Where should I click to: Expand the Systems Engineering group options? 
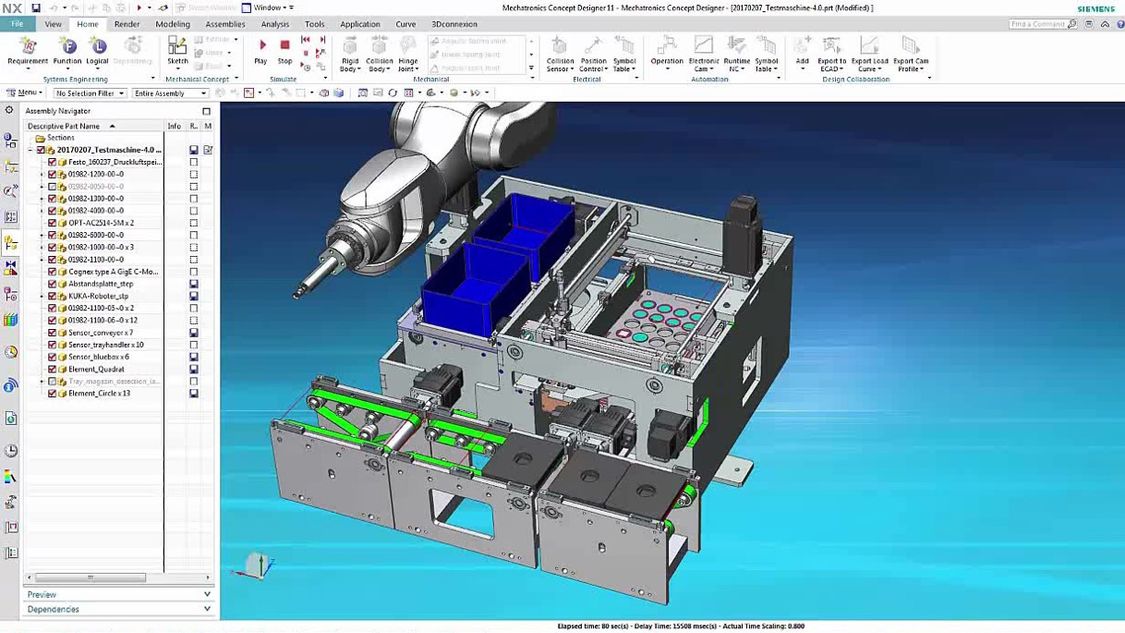coord(153,79)
